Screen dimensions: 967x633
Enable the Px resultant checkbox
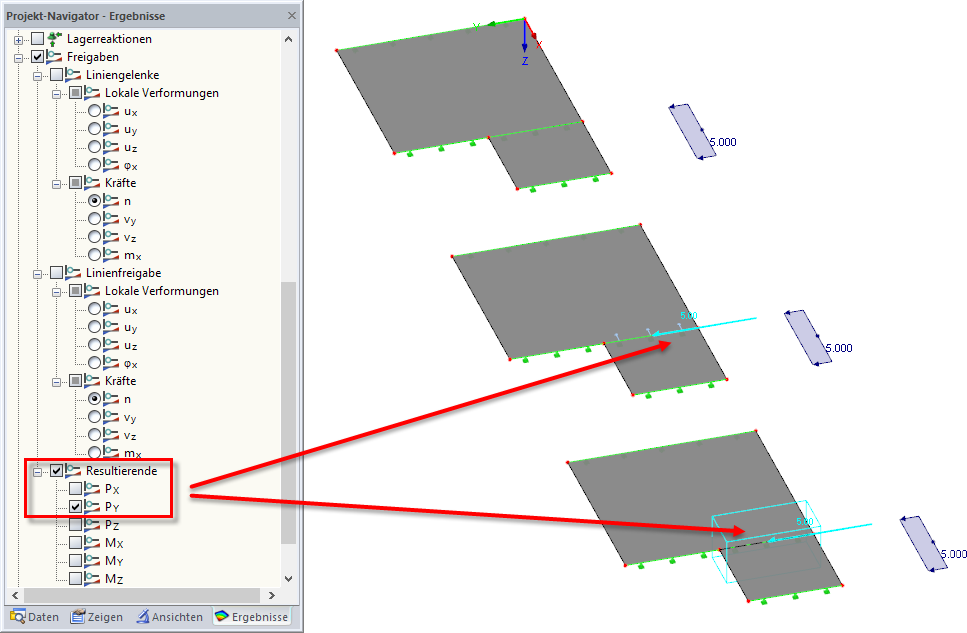(x=76, y=489)
